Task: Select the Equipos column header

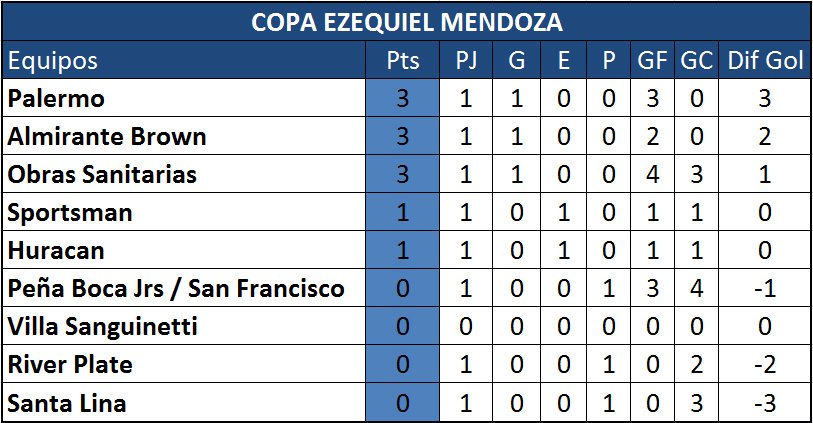Action: pyautogui.click(x=184, y=60)
